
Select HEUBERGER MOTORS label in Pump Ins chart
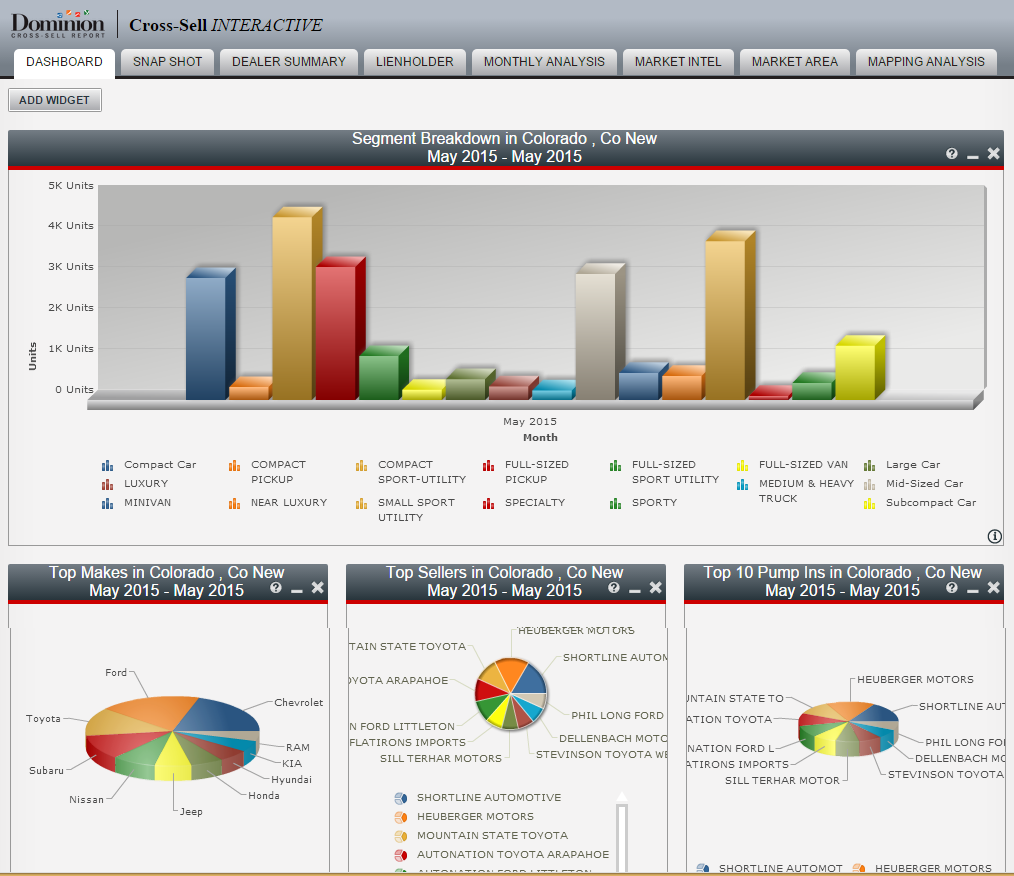[x=915, y=679]
